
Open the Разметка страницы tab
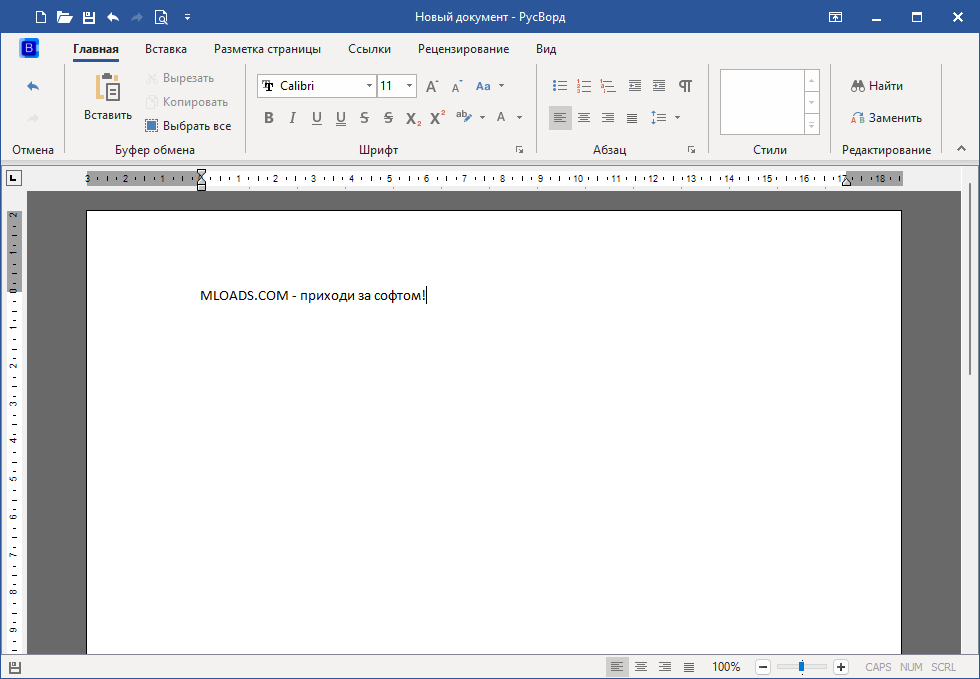point(267,49)
